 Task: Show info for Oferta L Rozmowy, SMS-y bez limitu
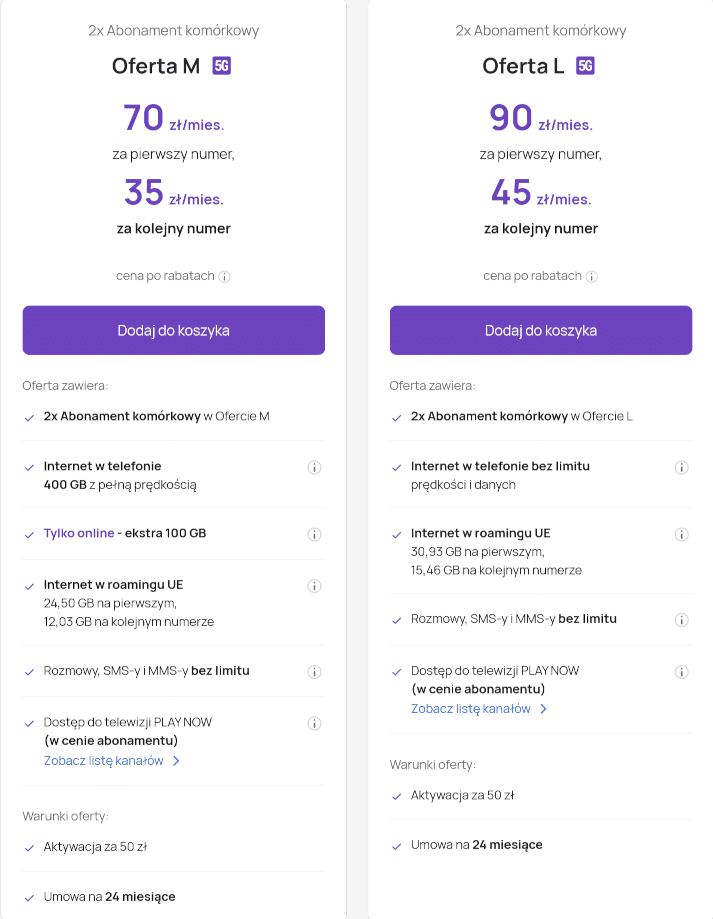point(681,620)
